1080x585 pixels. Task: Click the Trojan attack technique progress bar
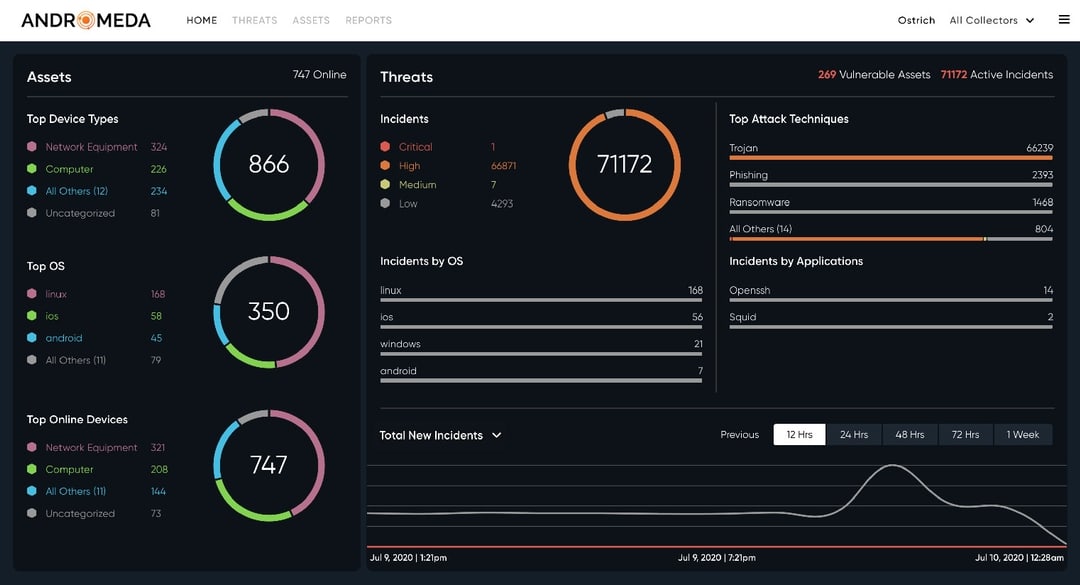click(890, 157)
